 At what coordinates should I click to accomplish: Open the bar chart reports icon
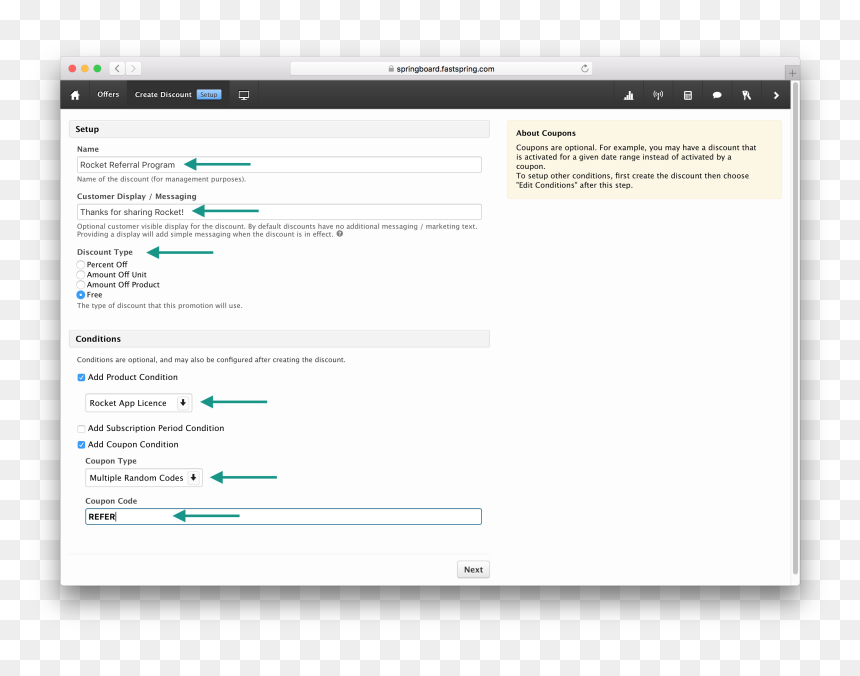click(x=629, y=95)
